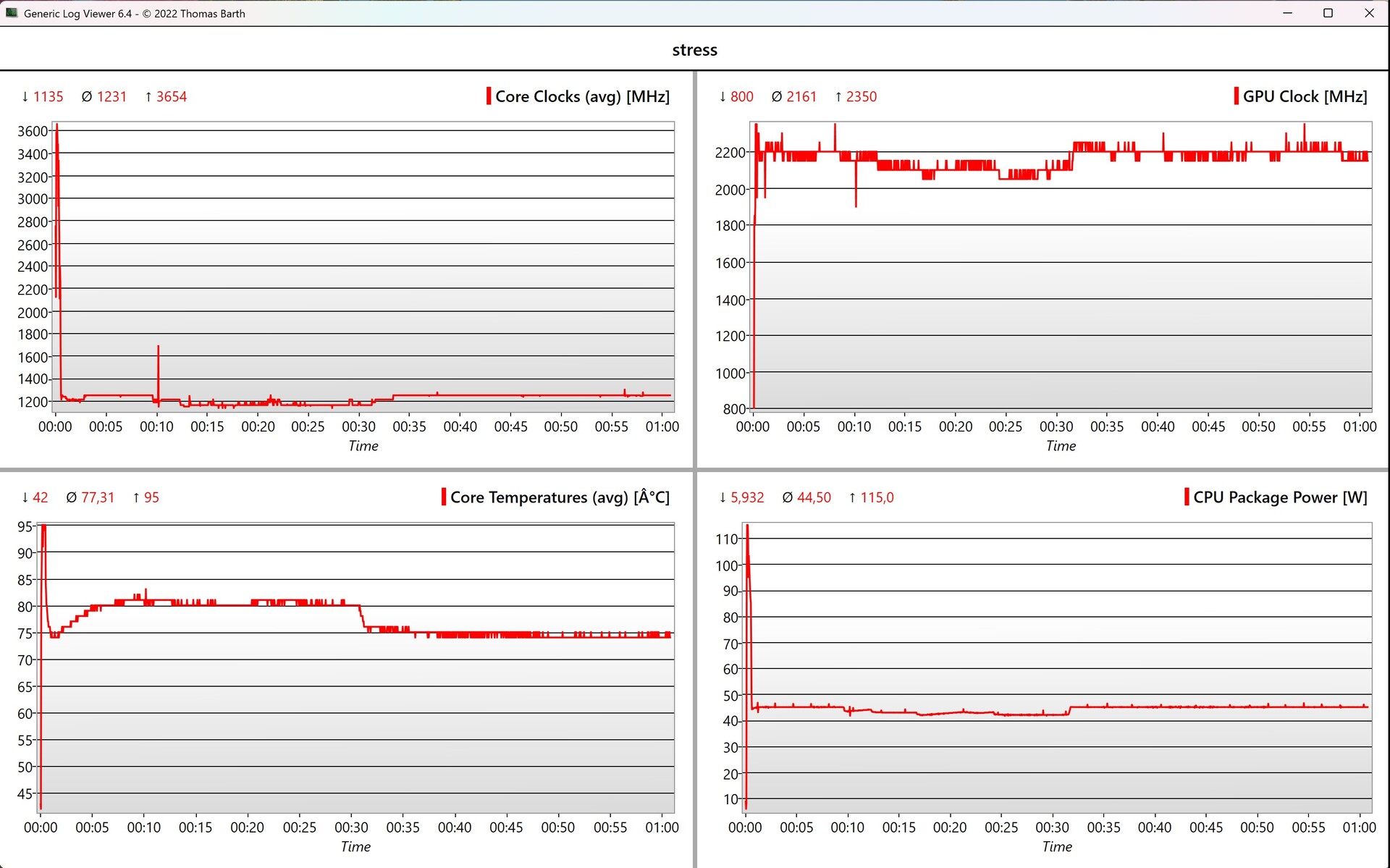Click the Core Clocks (avg) [MHz] label
This screenshot has height=868, width=1390.
[582, 96]
